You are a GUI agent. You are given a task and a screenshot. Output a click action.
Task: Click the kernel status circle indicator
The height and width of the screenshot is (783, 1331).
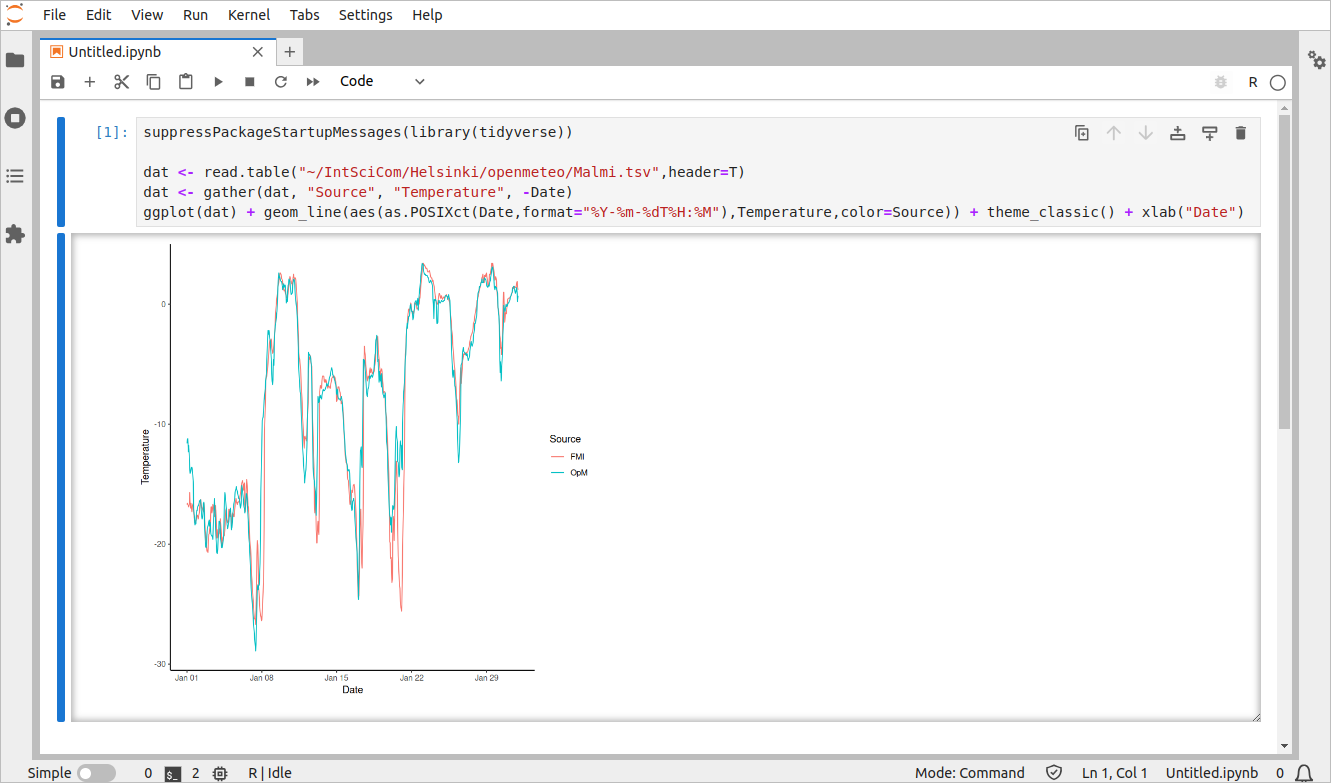coord(1277,83)
